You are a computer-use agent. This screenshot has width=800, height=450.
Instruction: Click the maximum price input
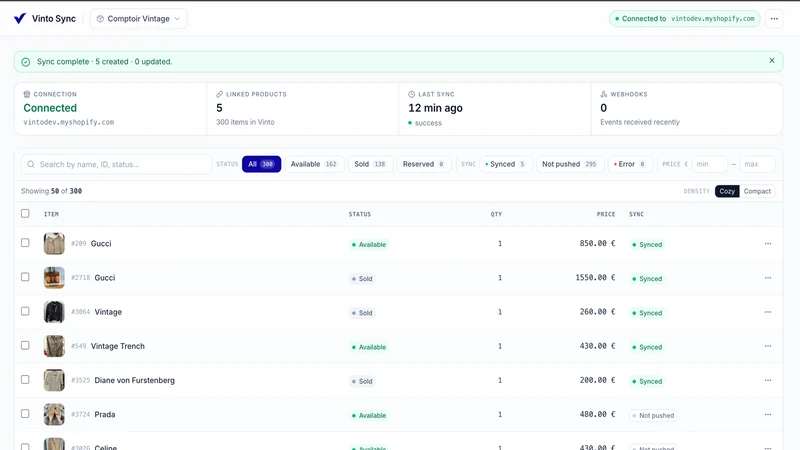pyautogui.click(x=757, y=164)
